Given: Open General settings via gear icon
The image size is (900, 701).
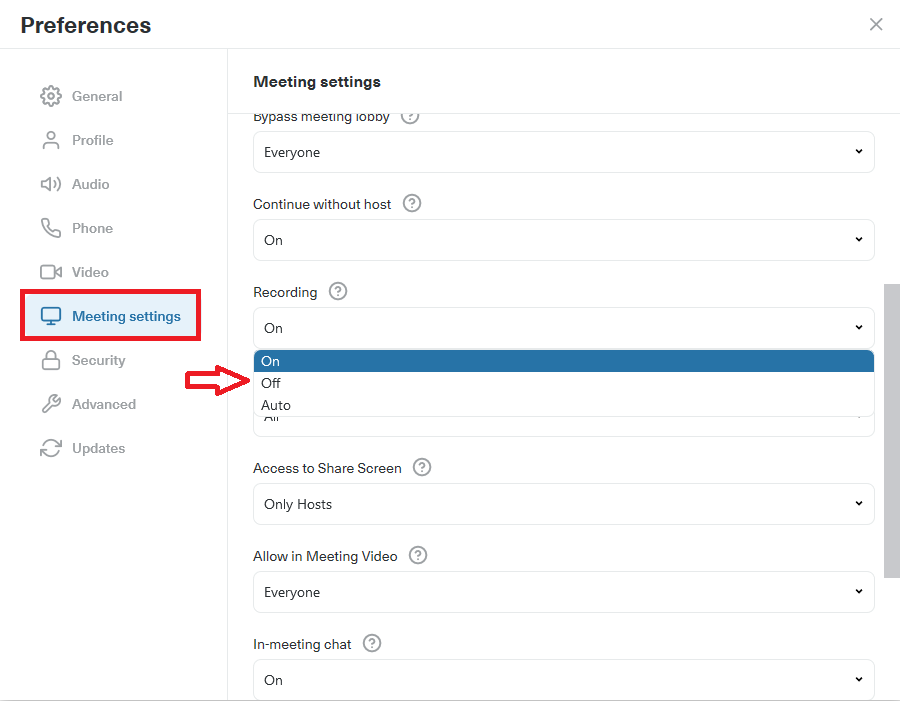Looking at the screenshot, I should coord(50,96).
